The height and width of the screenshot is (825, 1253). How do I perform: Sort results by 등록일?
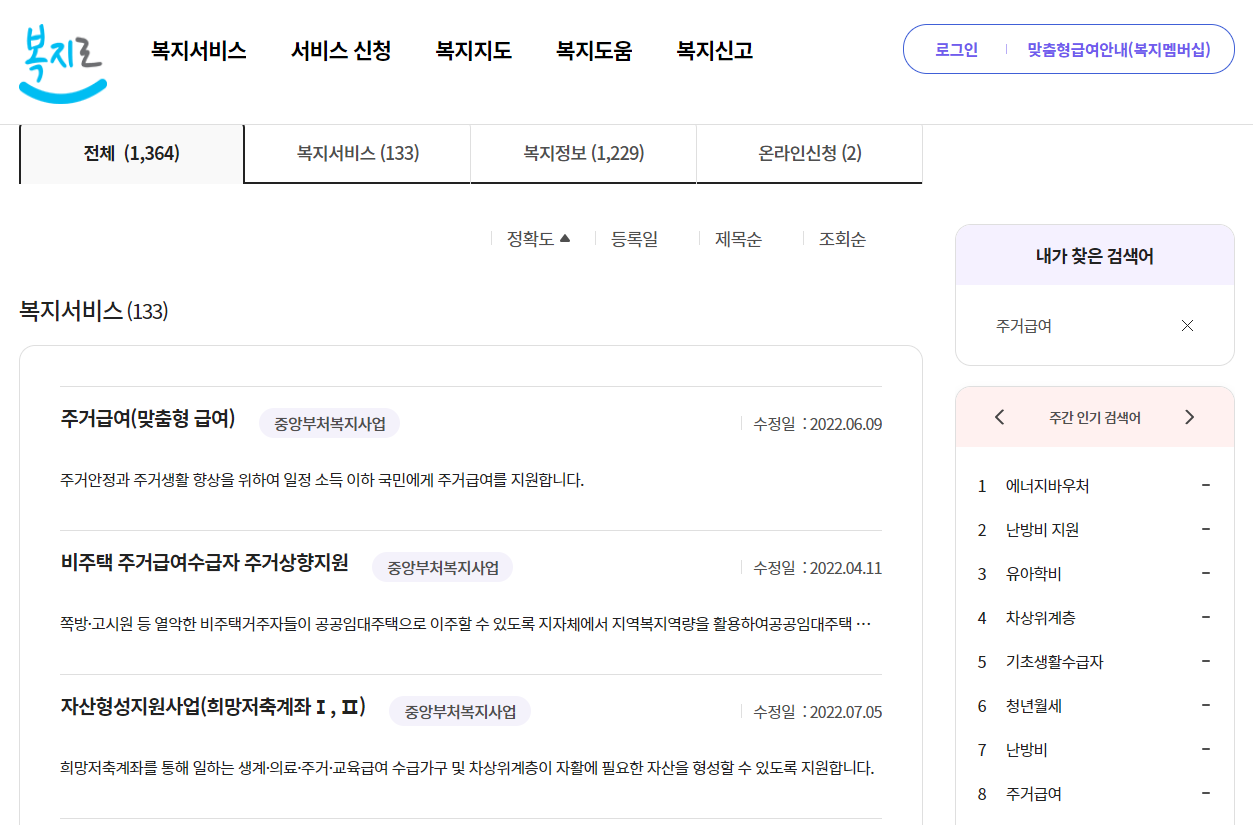(x=635, y=239)
